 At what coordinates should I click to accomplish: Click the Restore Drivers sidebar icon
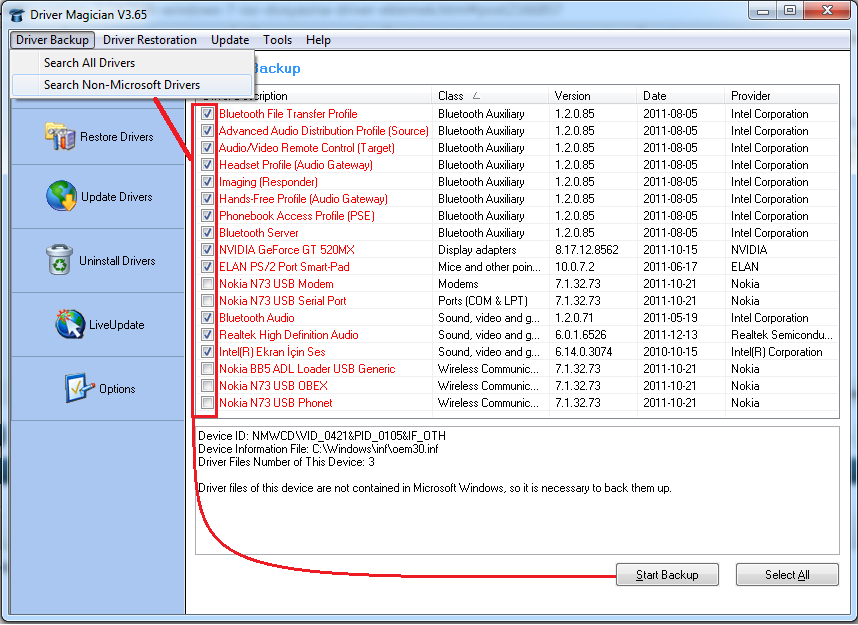point(60,136)
